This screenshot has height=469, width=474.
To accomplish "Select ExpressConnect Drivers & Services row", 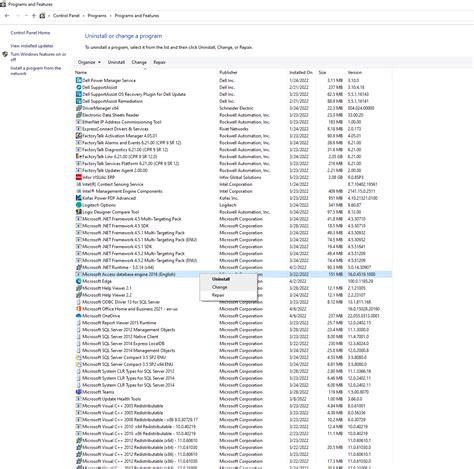I will [x=233, y=129].
